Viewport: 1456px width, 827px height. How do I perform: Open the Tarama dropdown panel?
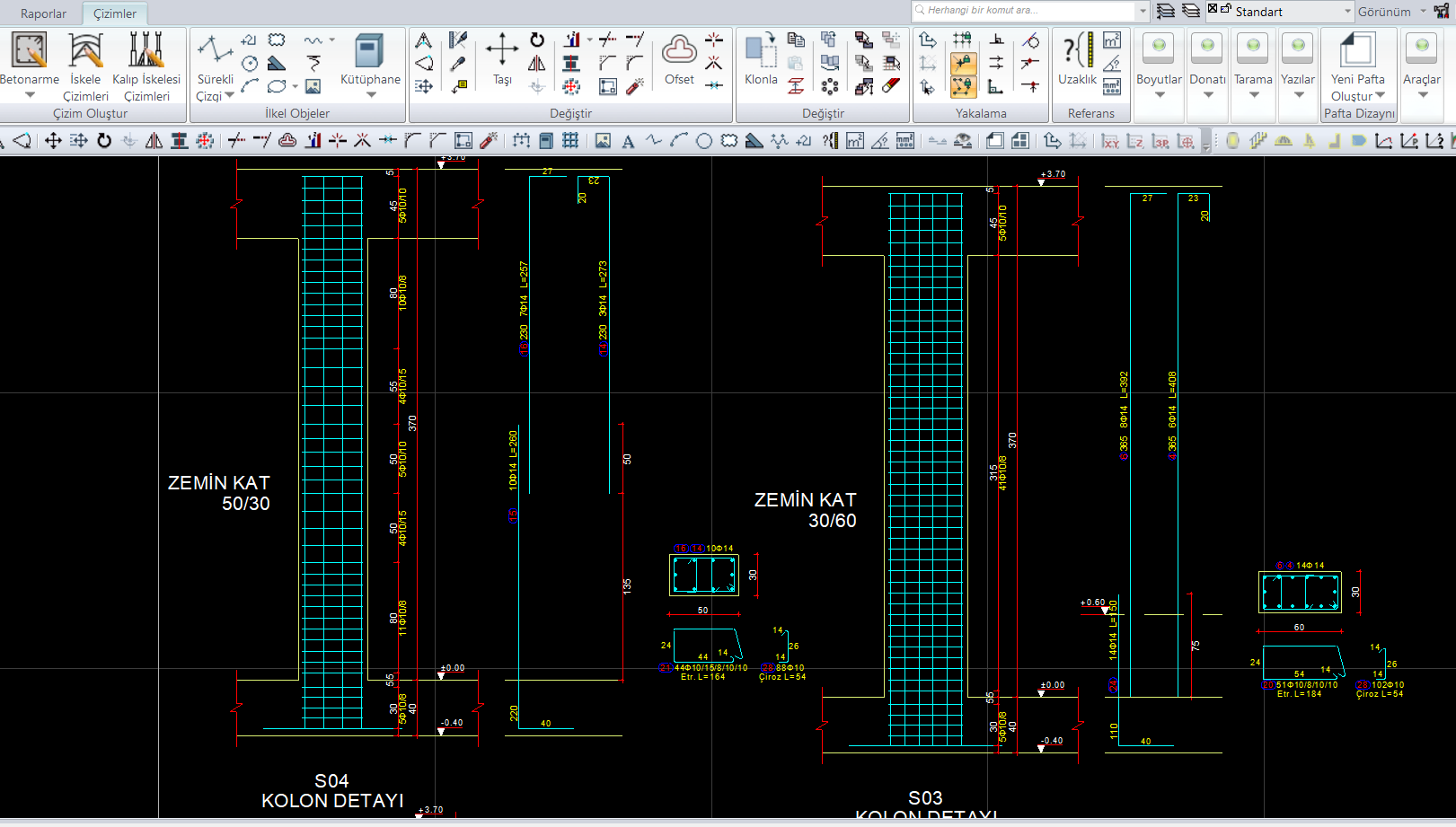[1253, 74]
